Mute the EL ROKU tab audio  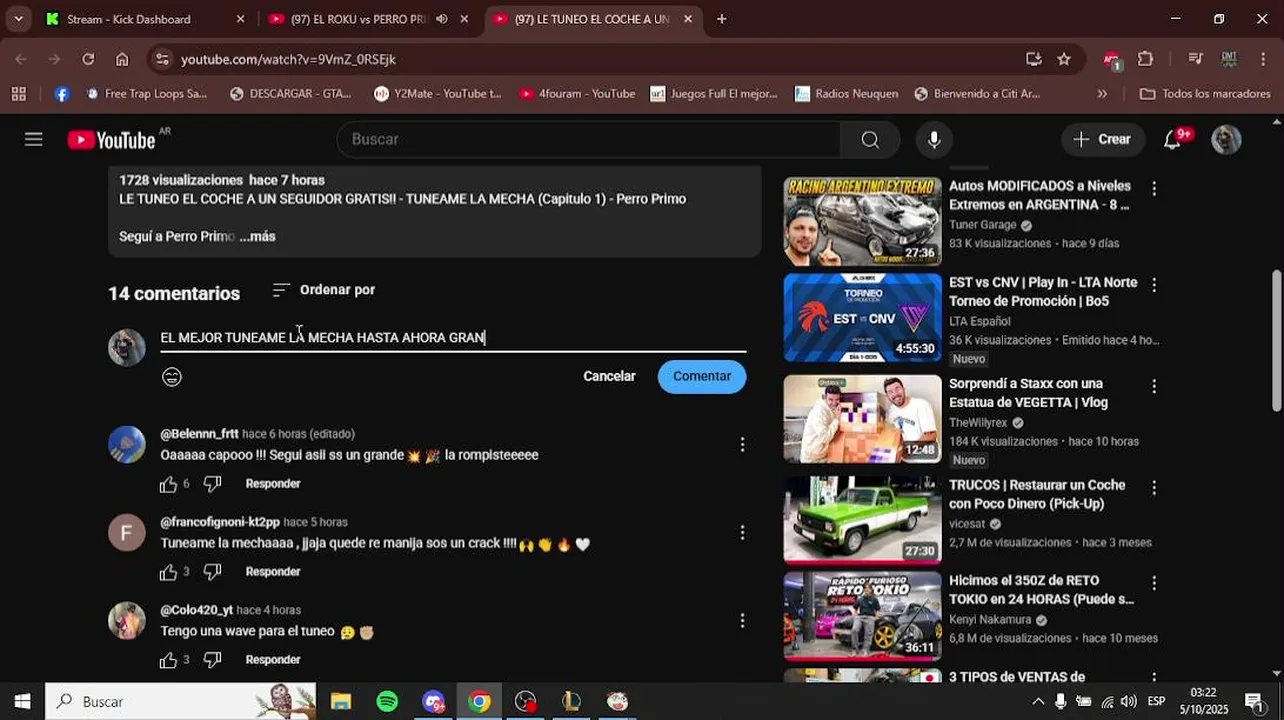pos(442,19)
